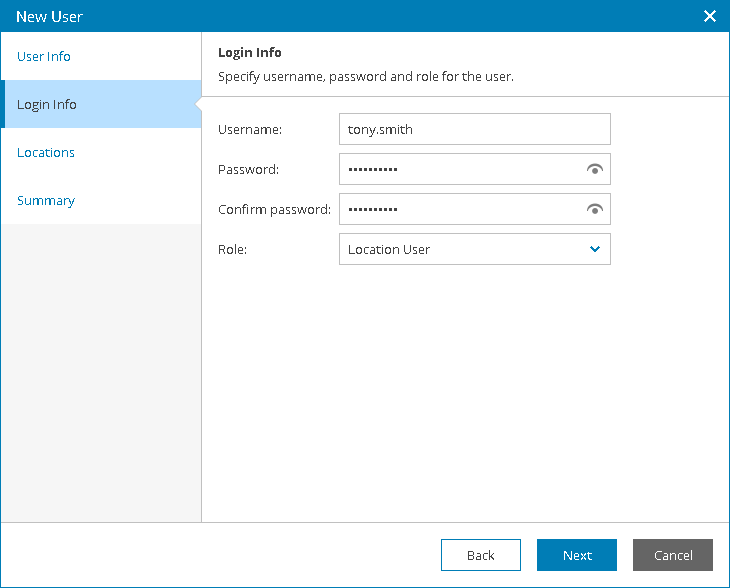Viewport: 730px width, 588px height.
Task: Click the New User title bar text
Action: click(x=49, y=16)
